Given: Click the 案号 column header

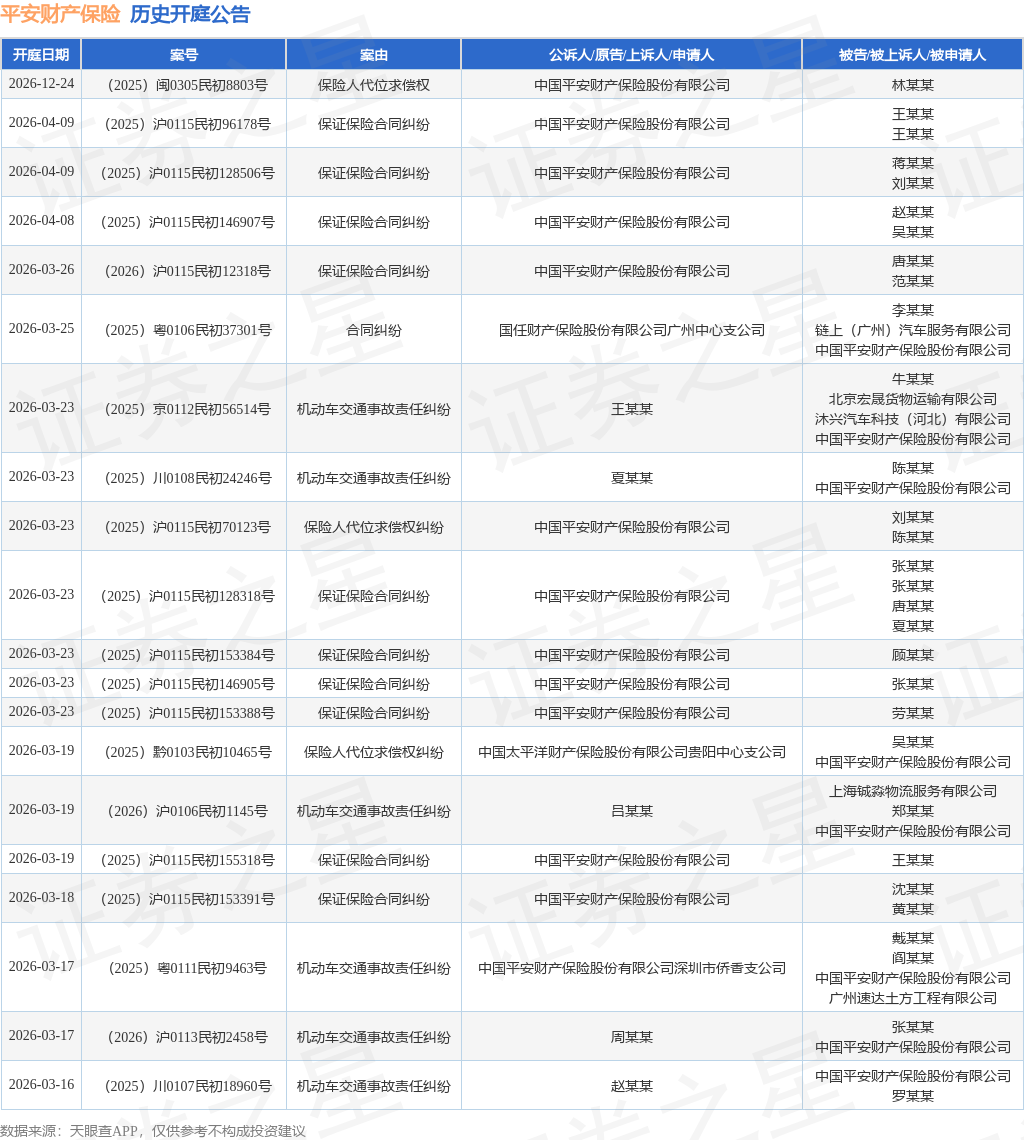Looking at the screenshot, I should (x=184, y=55).
